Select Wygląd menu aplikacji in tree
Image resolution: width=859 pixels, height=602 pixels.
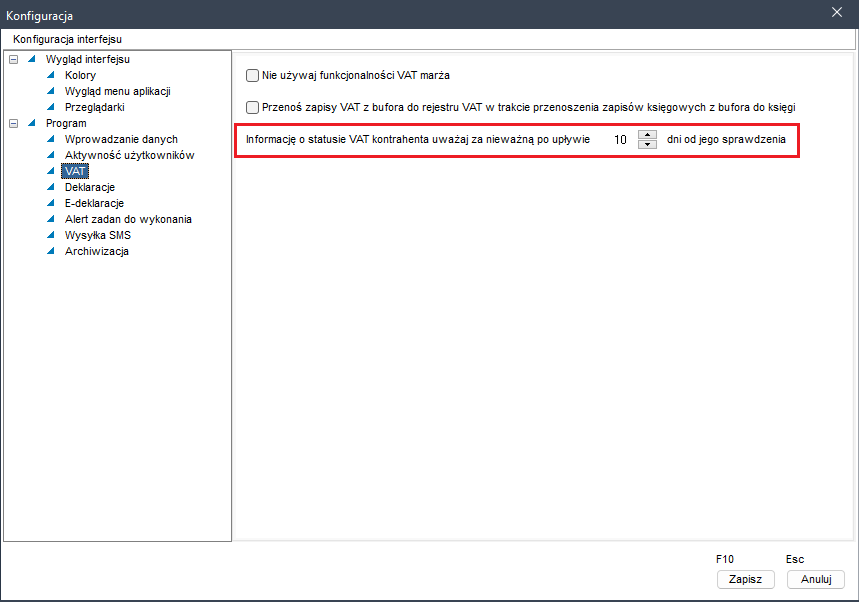point(118,91)
